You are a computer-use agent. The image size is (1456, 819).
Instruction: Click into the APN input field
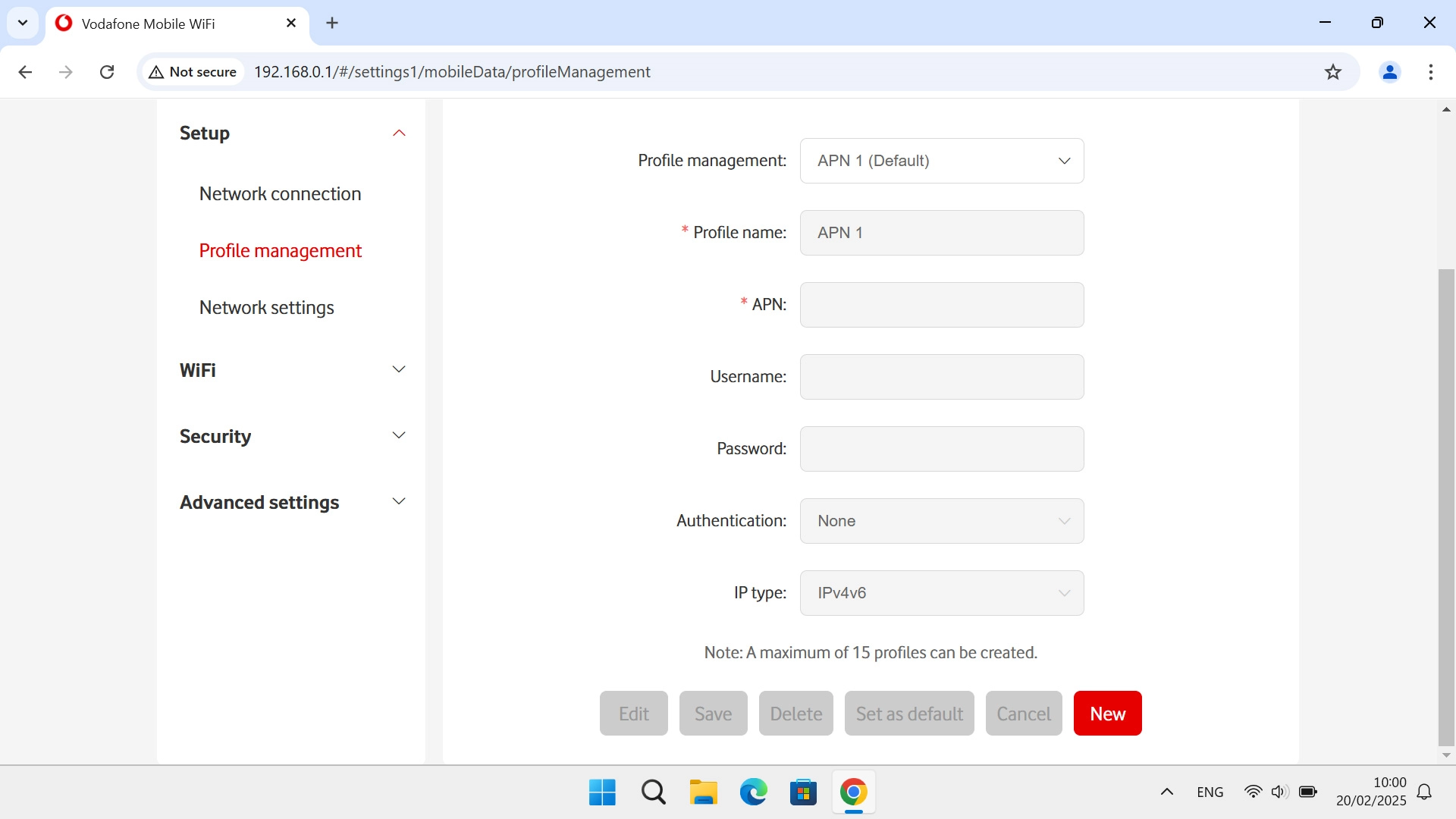pyautogui.click(x=941, y=305)
